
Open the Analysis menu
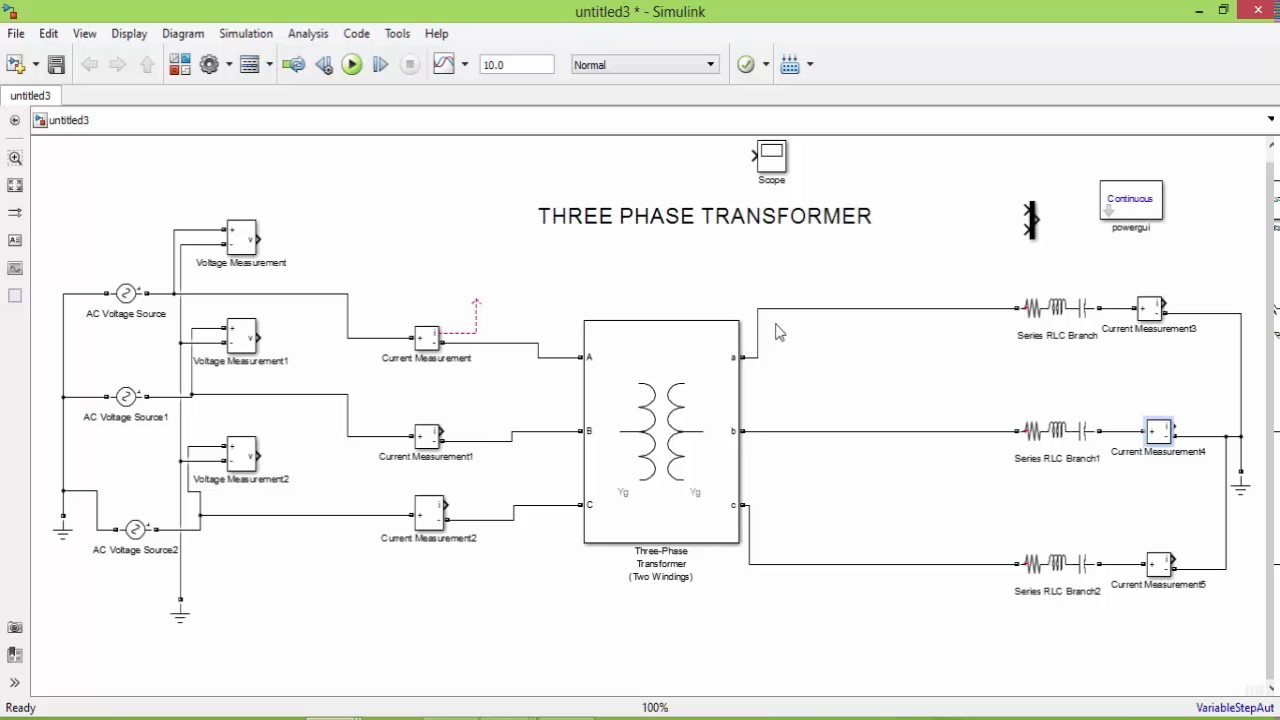(x=308, y=33)
